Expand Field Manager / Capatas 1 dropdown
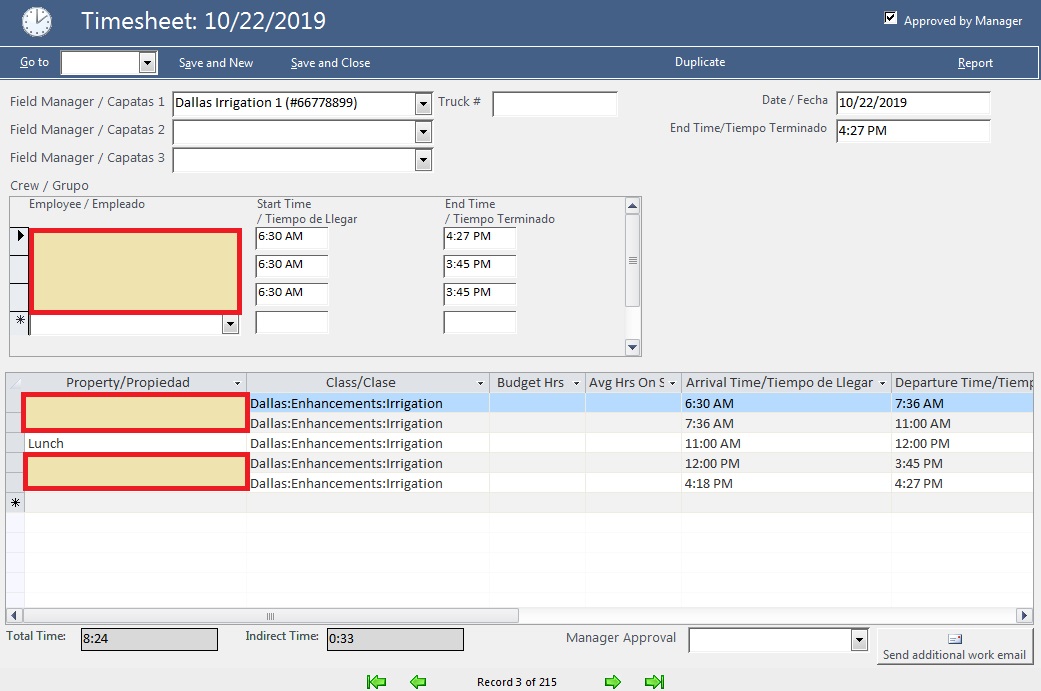 [x=424, y=104]
